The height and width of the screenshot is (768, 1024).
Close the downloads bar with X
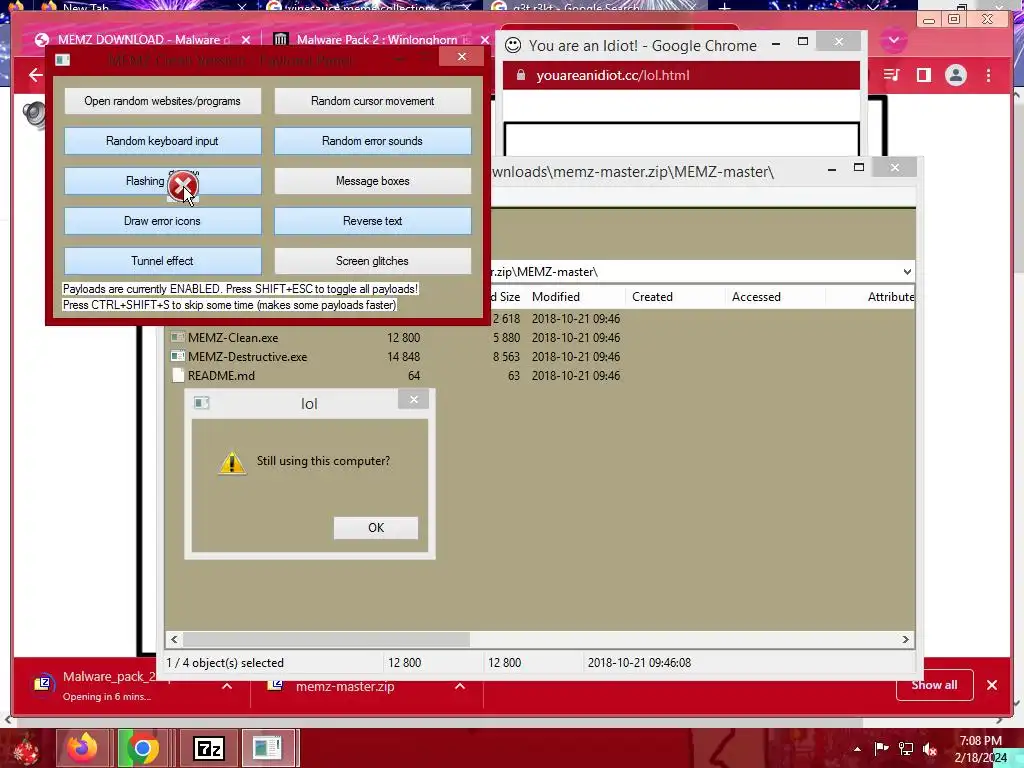coord(992,685)
